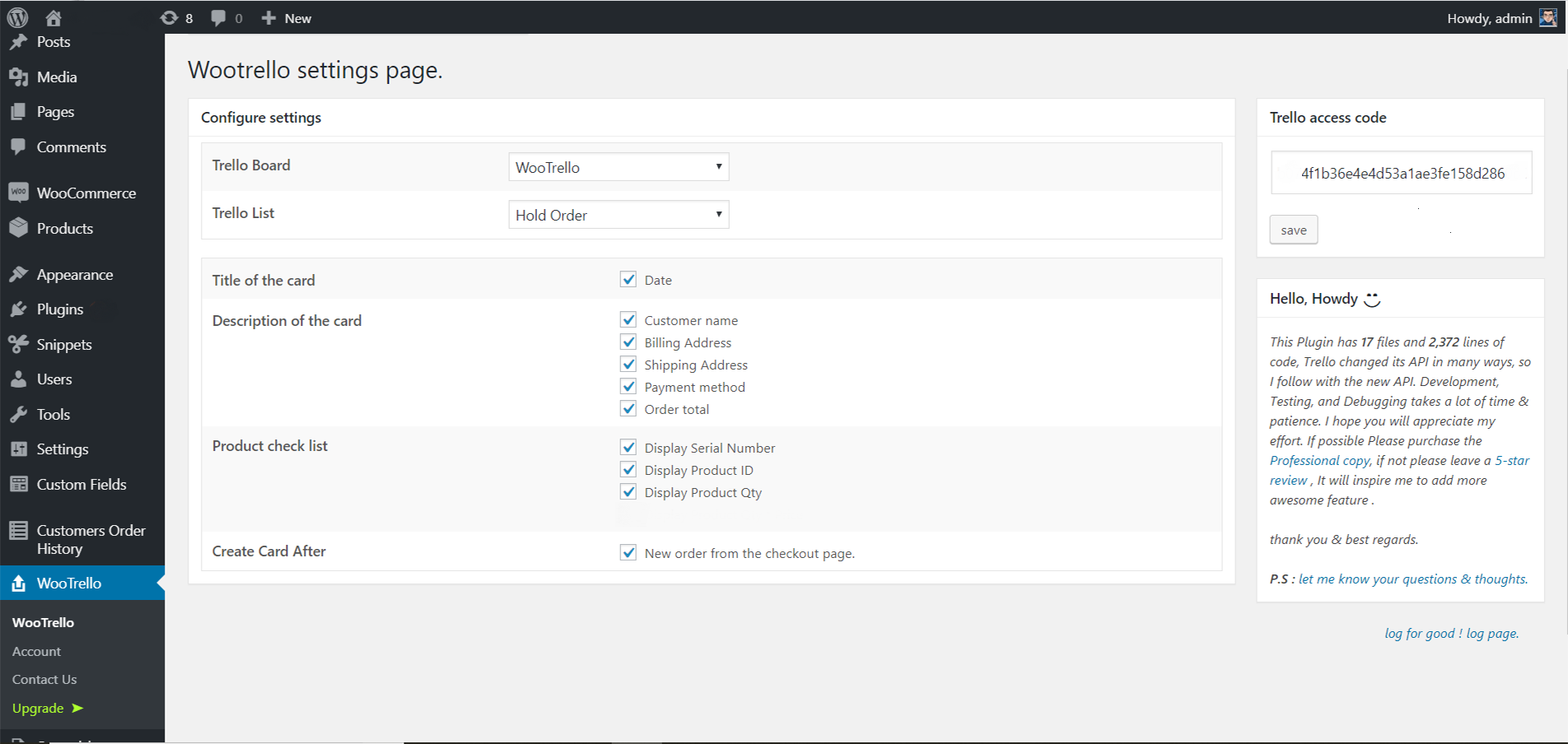Click the Products box icon
This screenshot has height=744, width=1568.
(x=18, y=228)
